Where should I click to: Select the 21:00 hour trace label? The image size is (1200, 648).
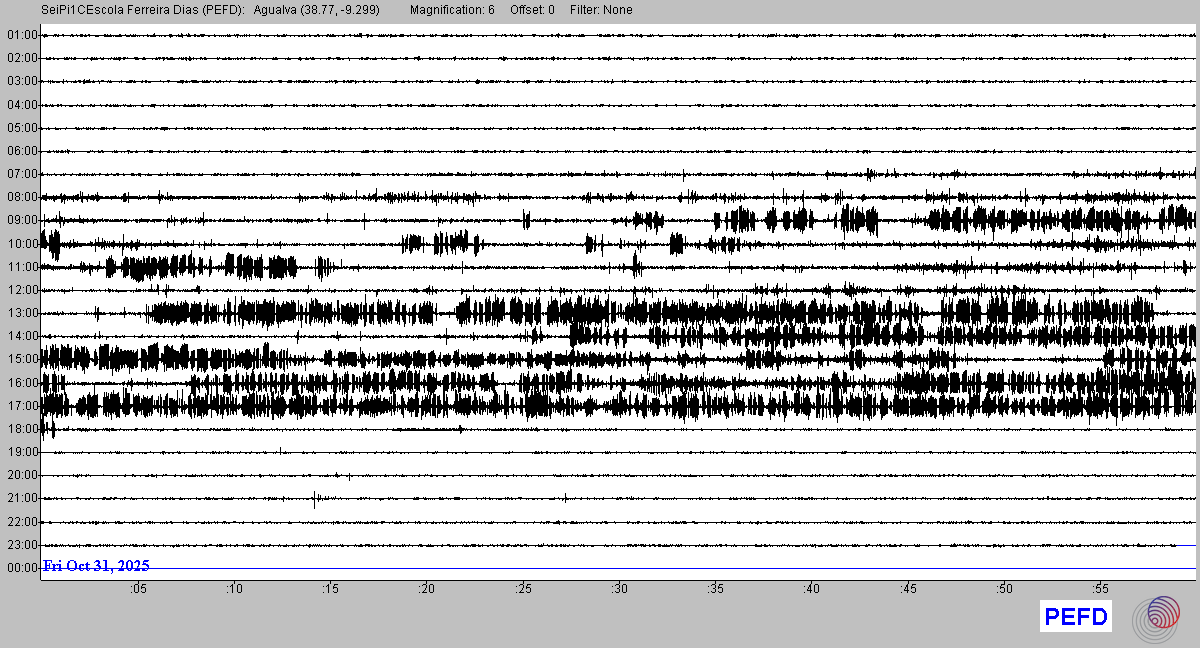tap(22, 498)
